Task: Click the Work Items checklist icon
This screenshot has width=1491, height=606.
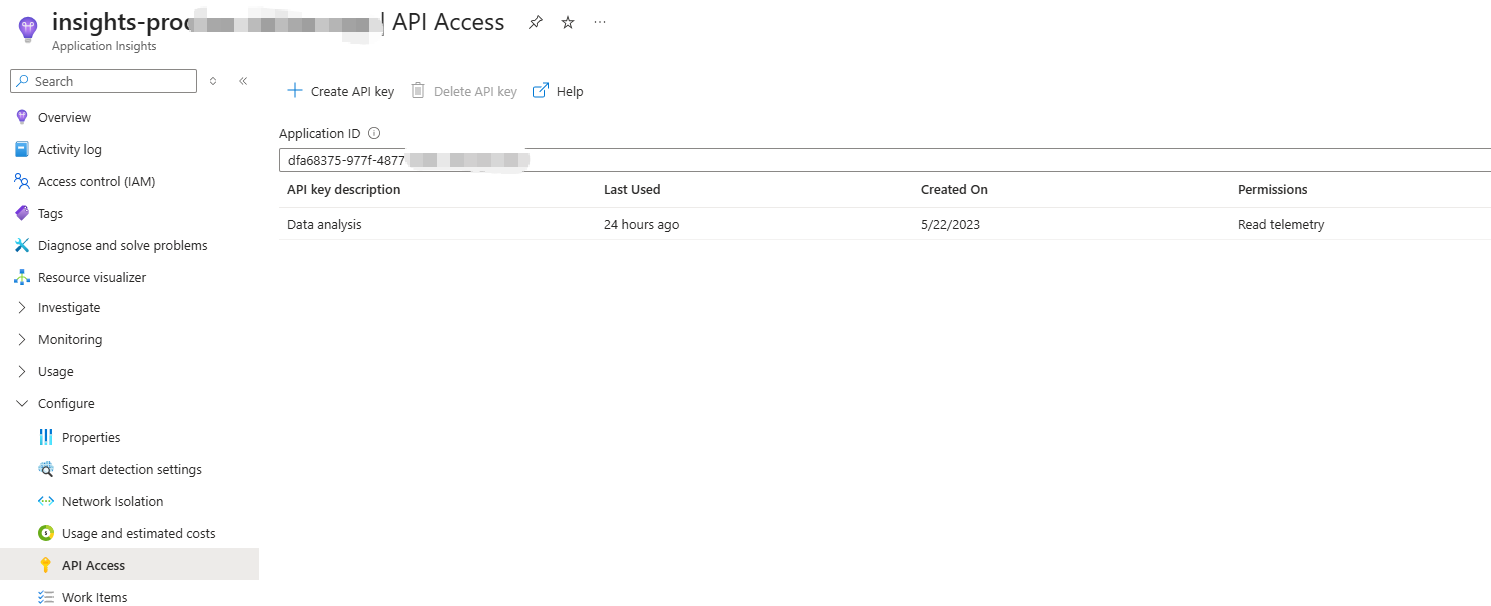Action: pos(46,597)
